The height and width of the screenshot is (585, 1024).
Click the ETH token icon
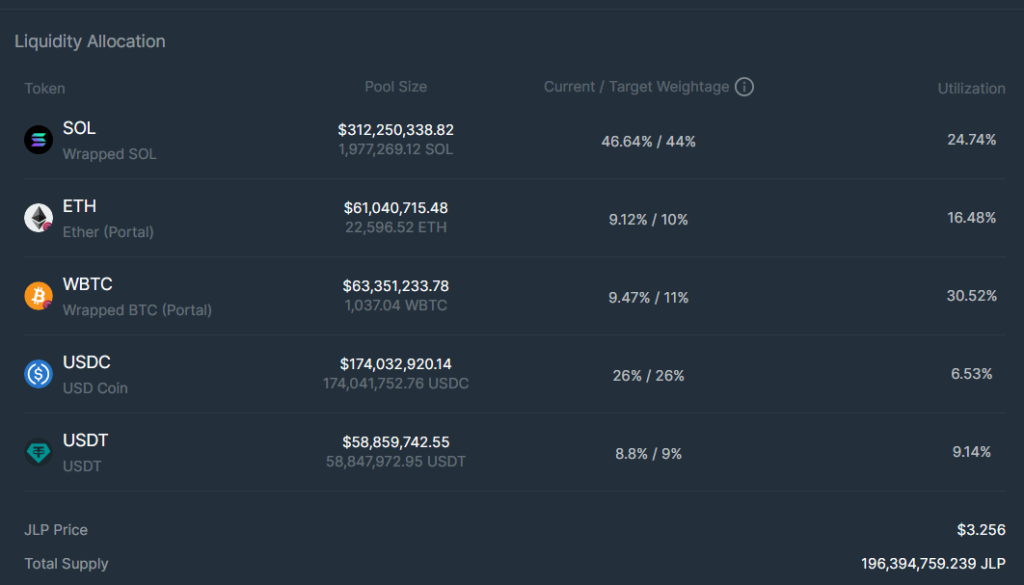pyautogui.click(x=38, y=218)
